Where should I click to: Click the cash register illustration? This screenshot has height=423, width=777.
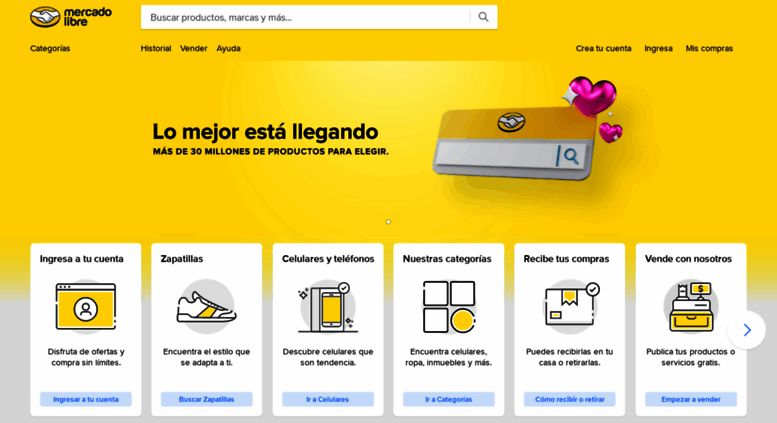click(691, 307)
